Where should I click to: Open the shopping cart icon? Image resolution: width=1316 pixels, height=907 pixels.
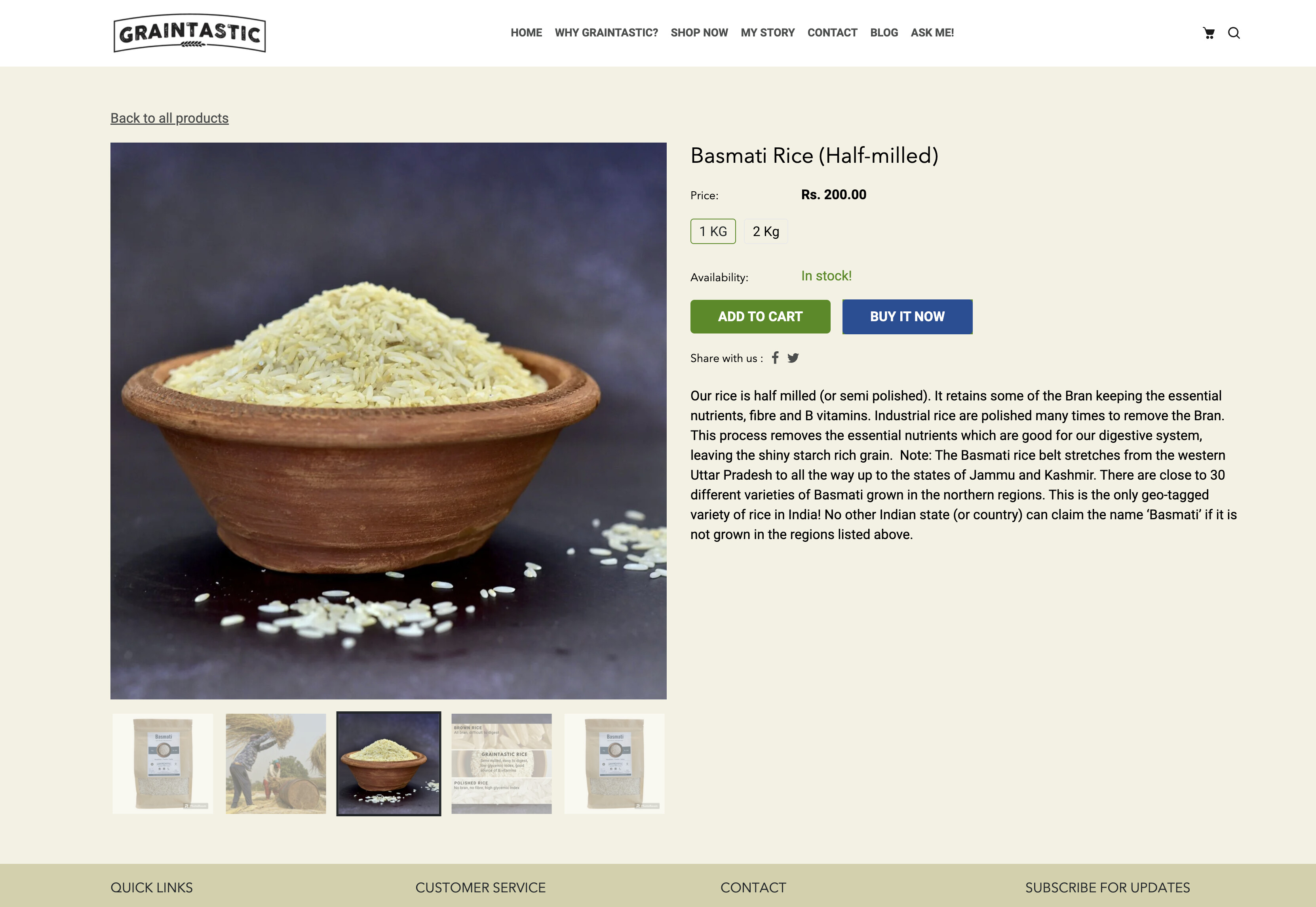[x=1209, y=33]
